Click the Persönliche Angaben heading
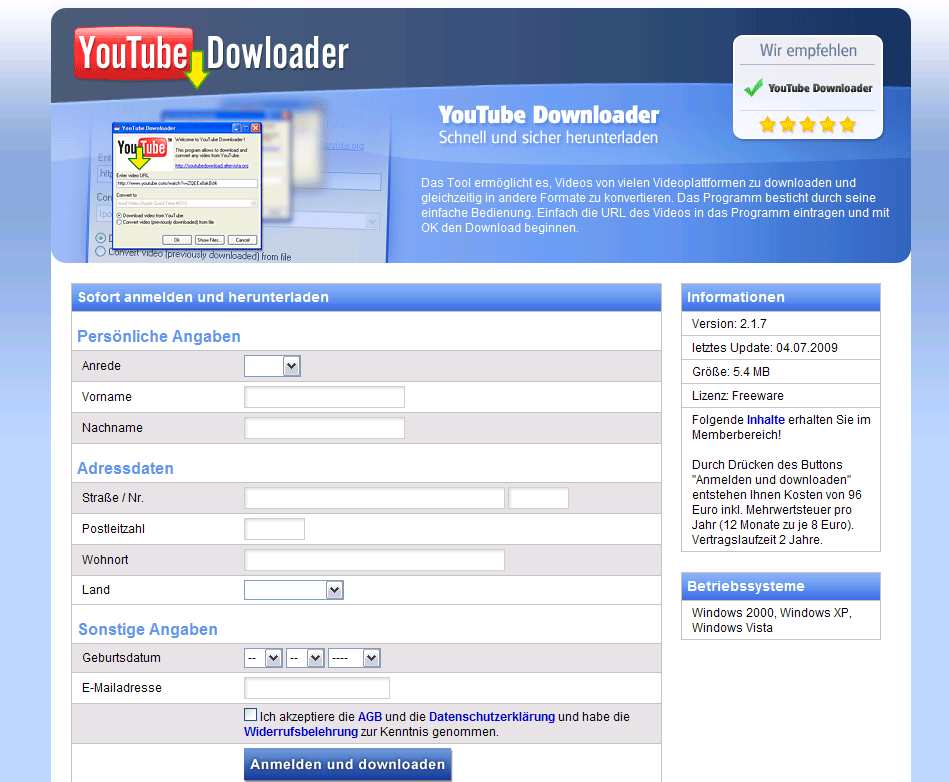949x782 pixels. (159, 337)
